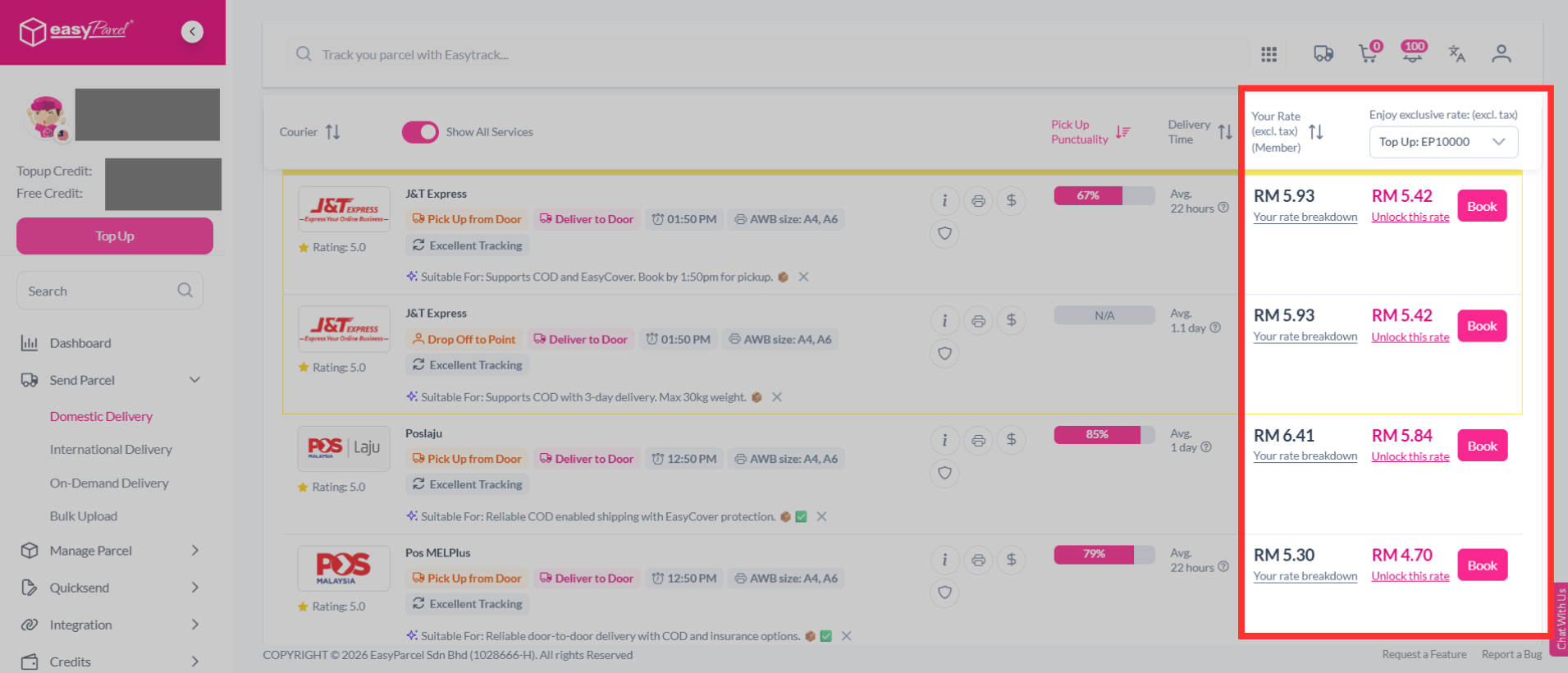Click the EasyParcel logo in sidebar

tap(75, 31)
